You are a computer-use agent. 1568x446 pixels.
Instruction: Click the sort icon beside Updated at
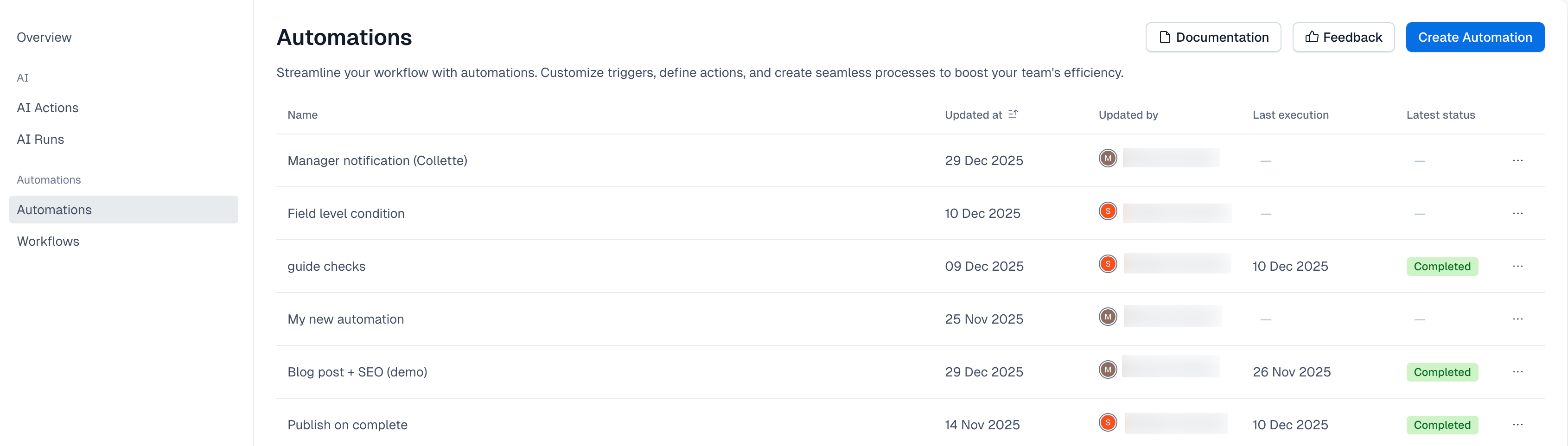point(1013,115)
